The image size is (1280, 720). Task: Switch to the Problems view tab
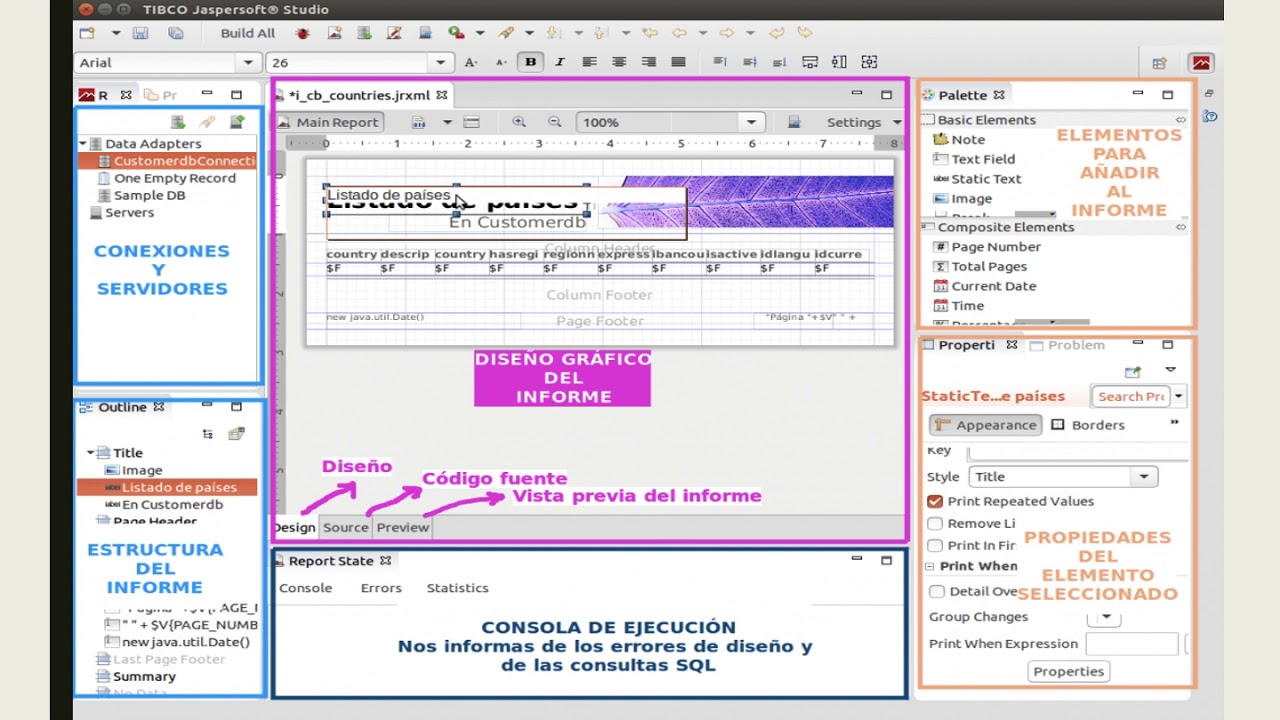coord(1067,345)
